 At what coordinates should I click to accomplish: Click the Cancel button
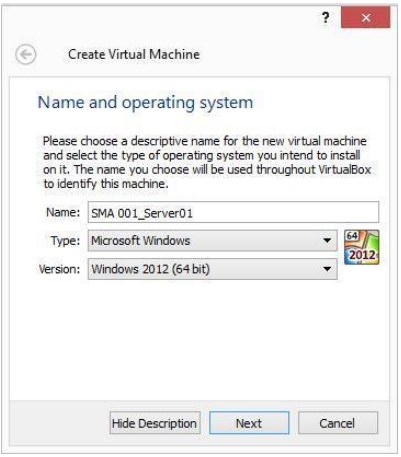[x=338, y=423]
